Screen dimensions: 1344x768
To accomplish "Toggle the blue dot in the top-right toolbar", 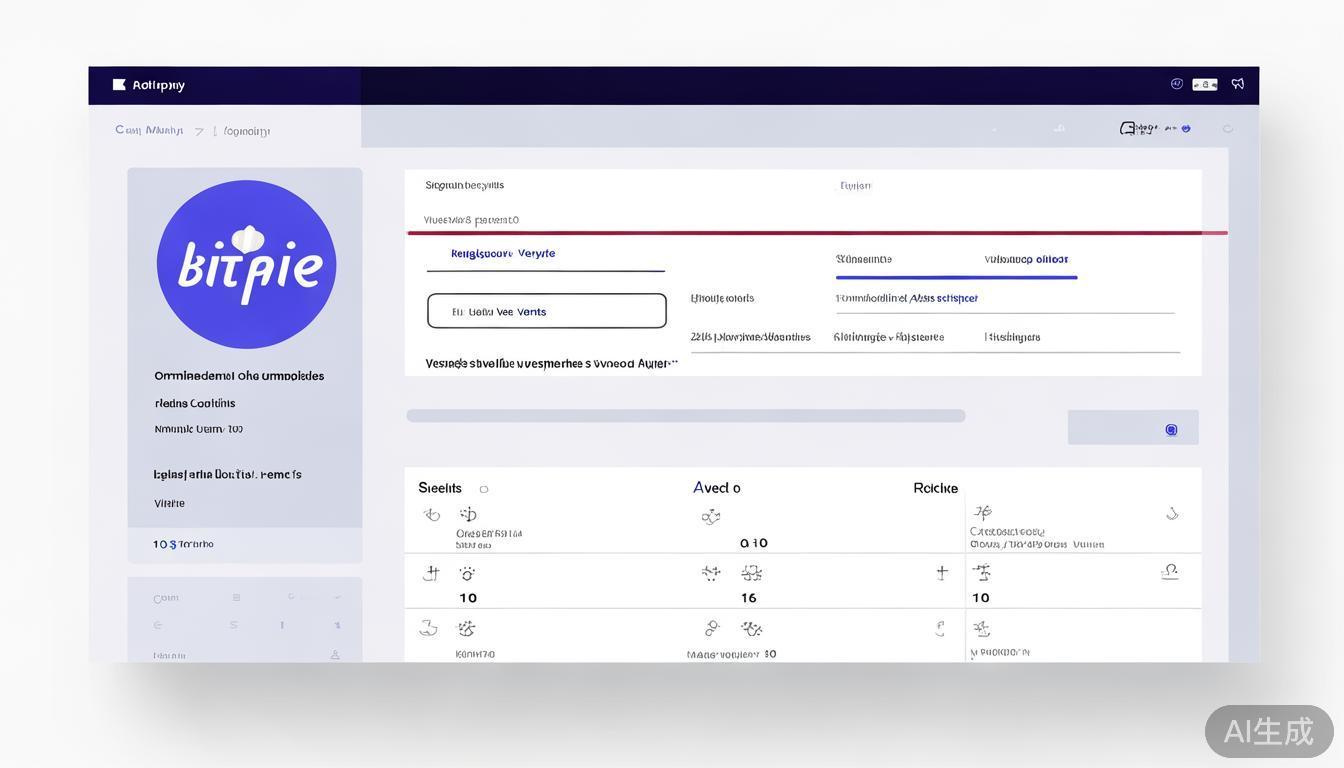I will [1186, 129].
